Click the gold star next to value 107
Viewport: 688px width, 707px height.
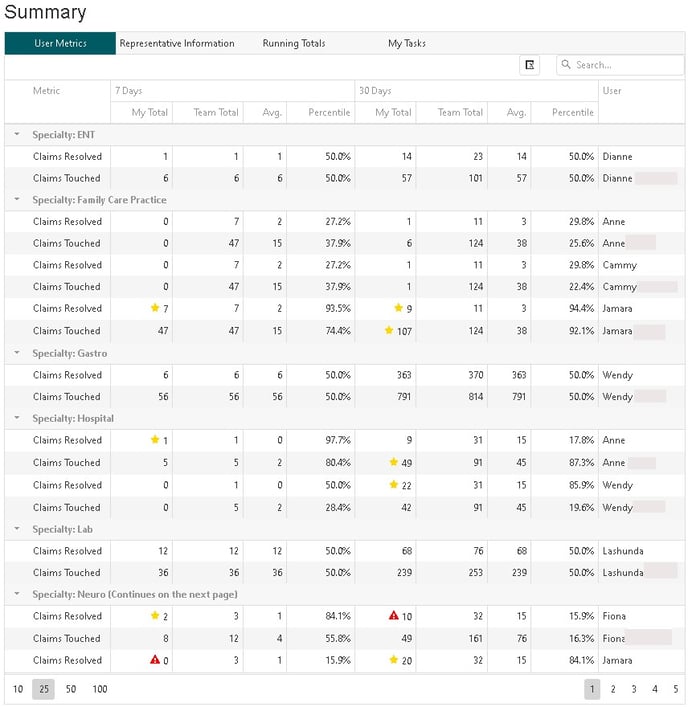[x=389, y=330]
